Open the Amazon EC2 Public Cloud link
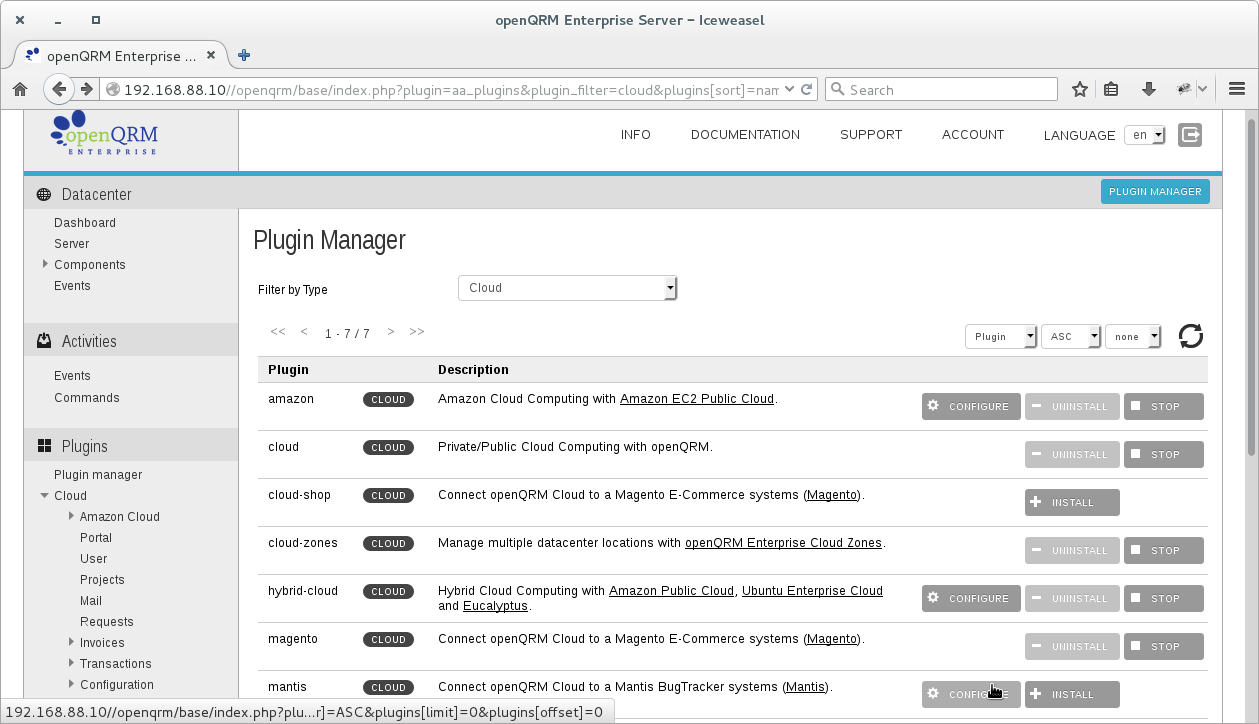The height and width of the screenshot is (724, 1259). 697,399
